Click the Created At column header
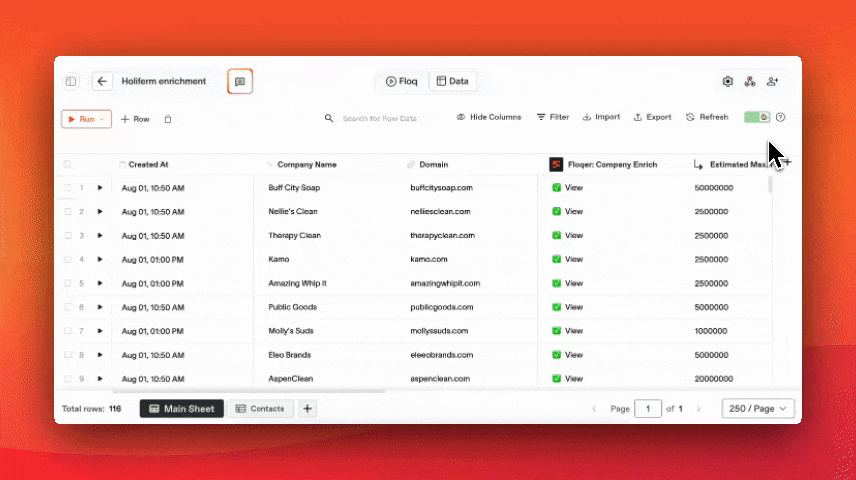The image size is (856, 480). pos(148,164)
